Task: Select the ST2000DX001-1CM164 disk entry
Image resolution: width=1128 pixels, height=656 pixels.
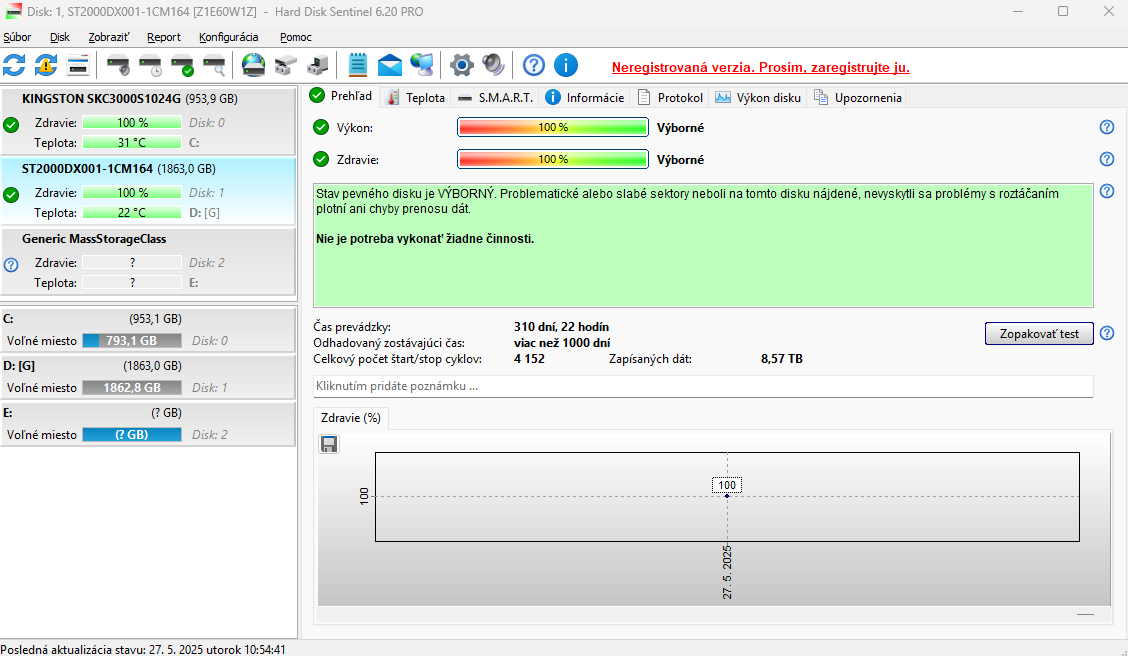Action: (x=148, y=191)
